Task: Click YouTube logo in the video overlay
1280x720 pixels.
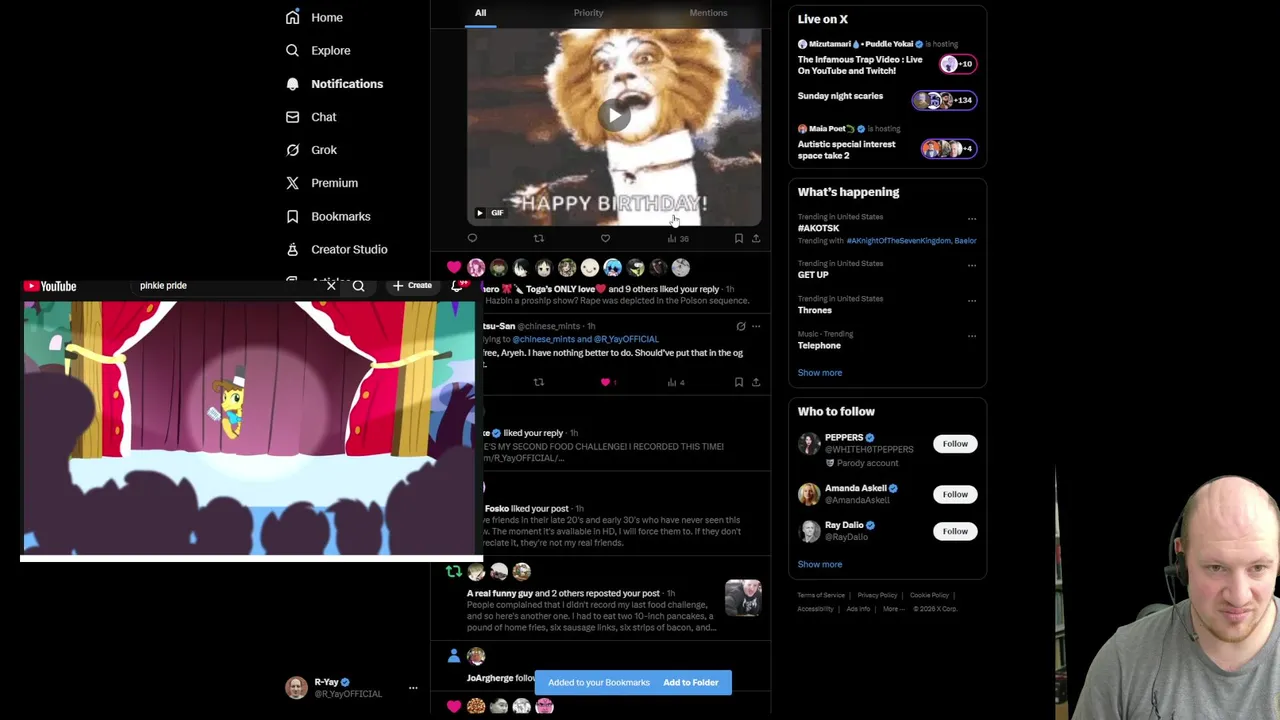Action: click(50, 286)
